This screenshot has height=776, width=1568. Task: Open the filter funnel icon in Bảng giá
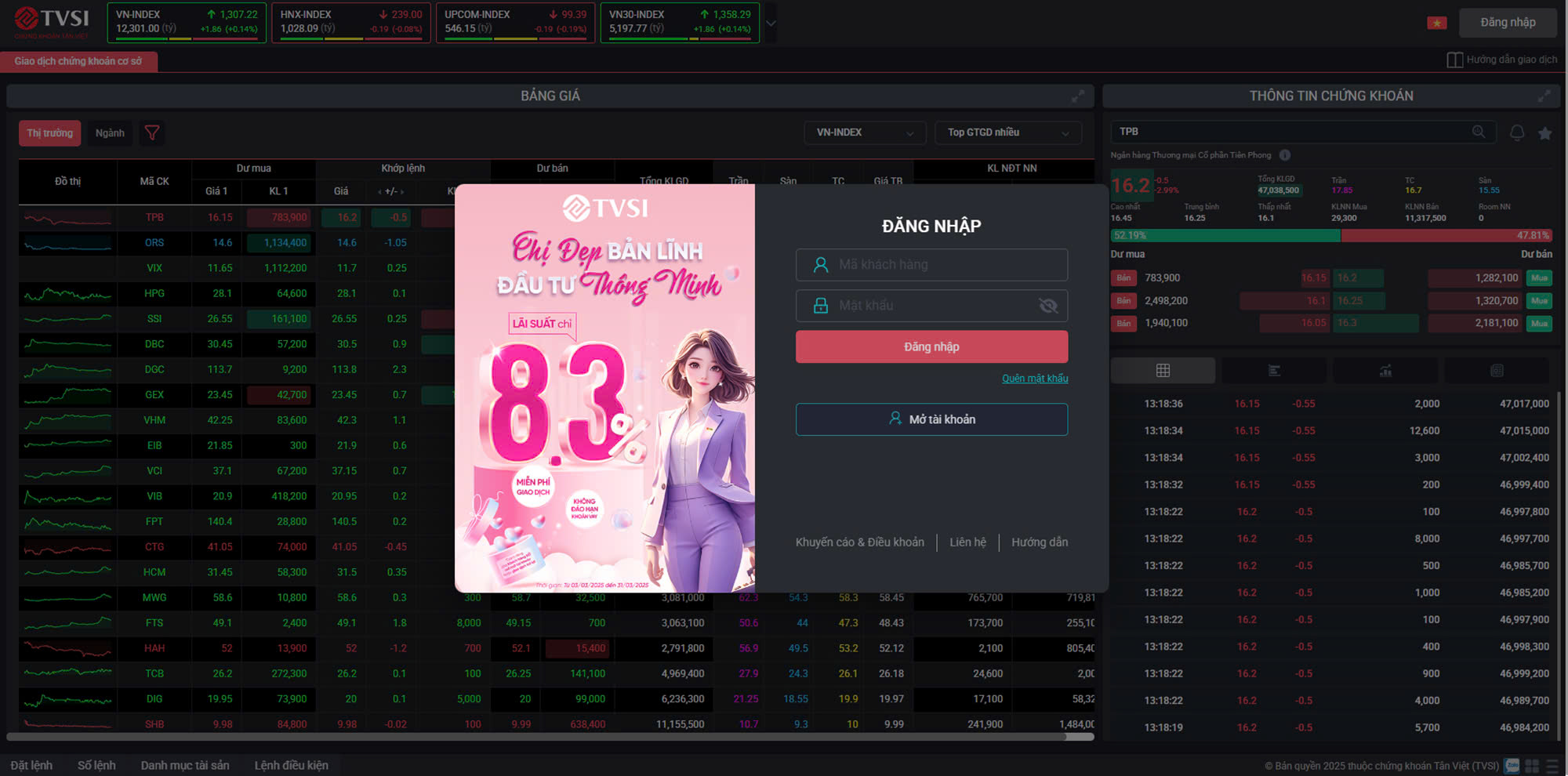[152, 133]
